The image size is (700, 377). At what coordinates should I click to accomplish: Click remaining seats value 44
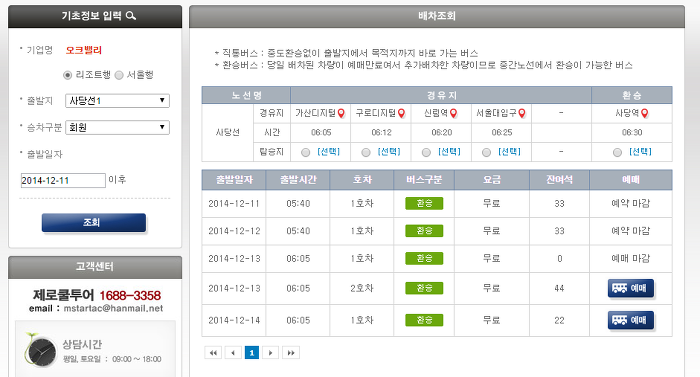(x=559, y=289)
